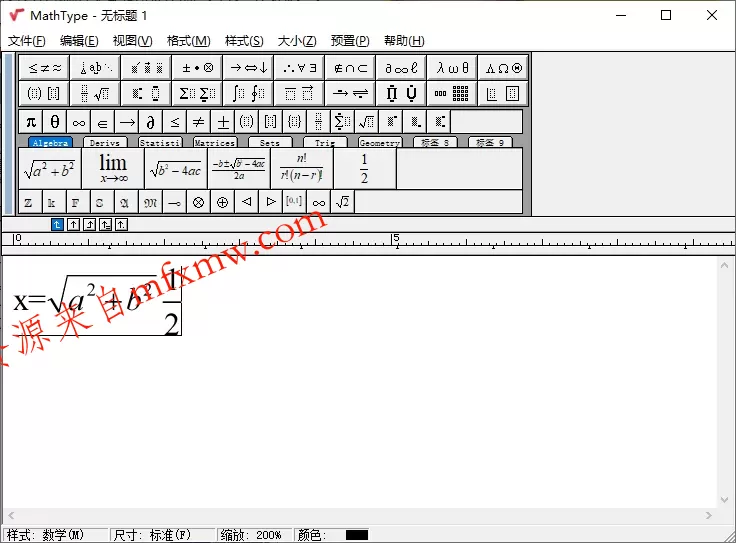Switch to the Trig tab

(x=325, y=143)
